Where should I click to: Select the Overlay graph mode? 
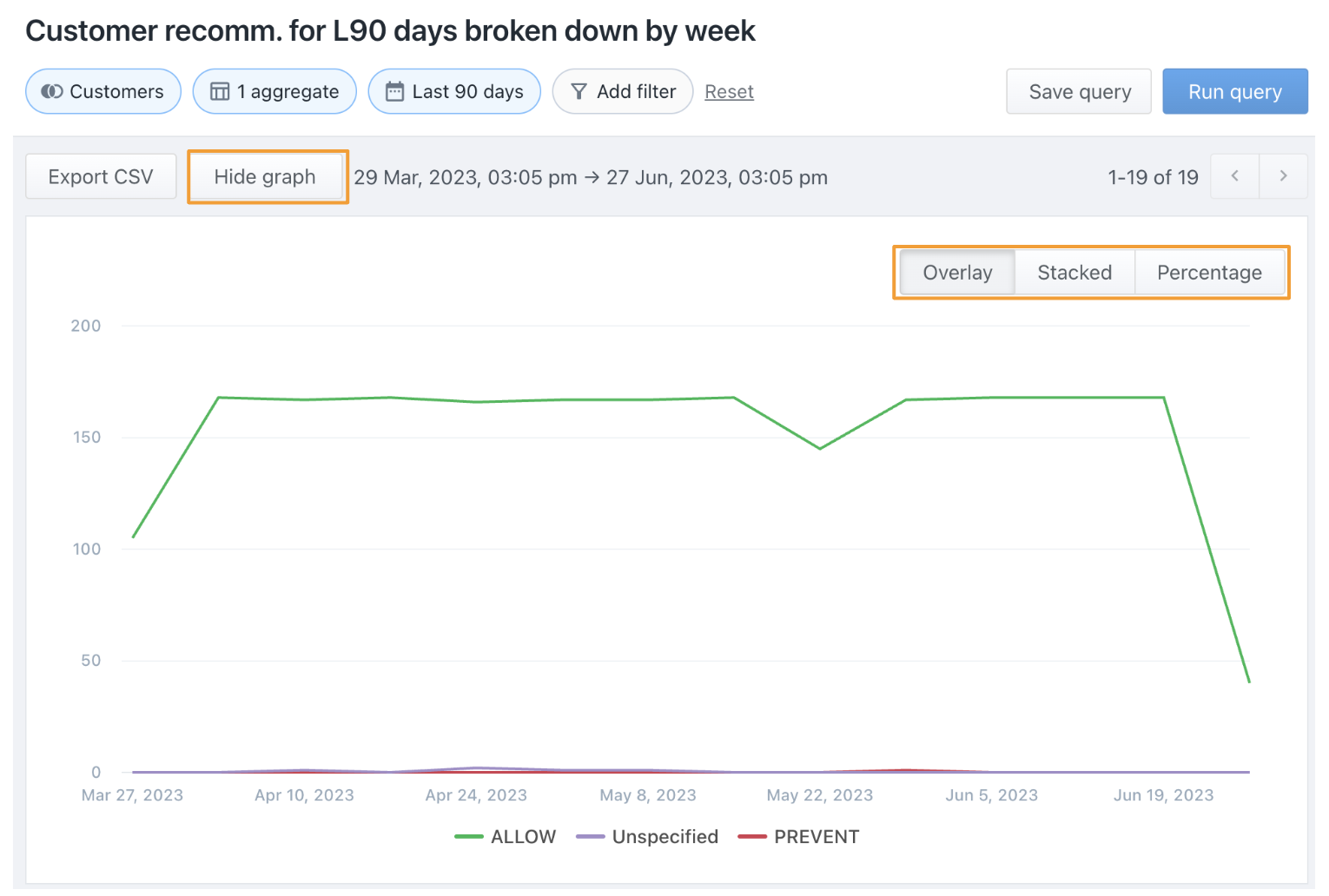957,273
